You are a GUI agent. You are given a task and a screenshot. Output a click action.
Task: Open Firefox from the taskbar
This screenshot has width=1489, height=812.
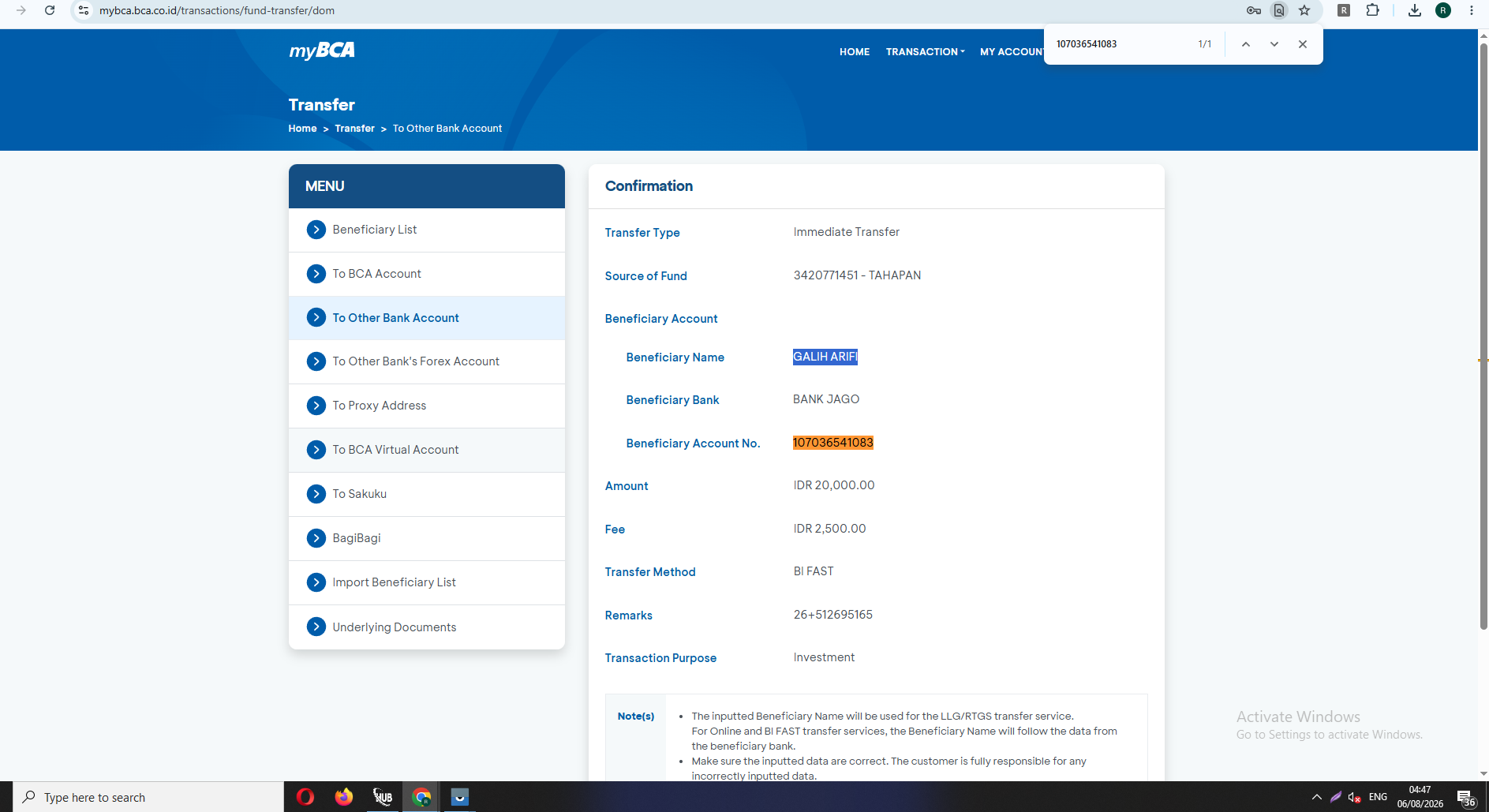tap(343, 797)
